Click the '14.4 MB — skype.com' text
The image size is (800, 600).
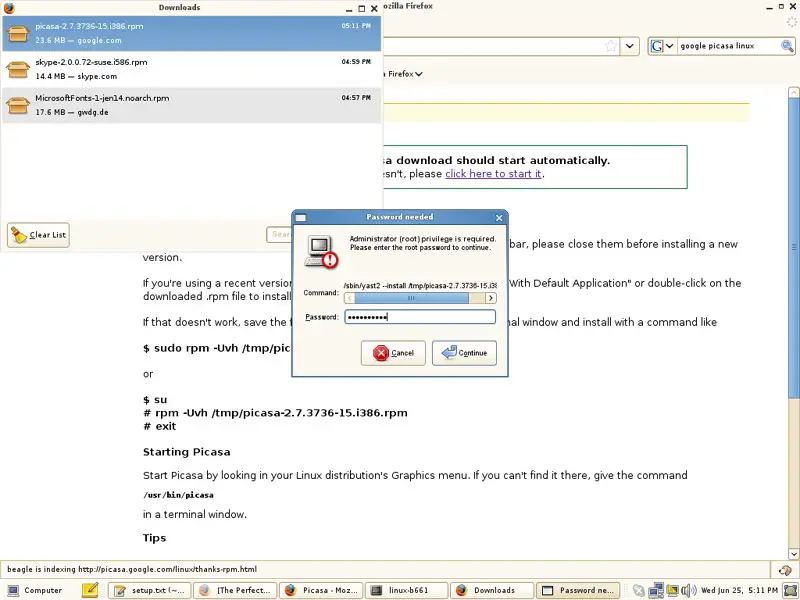pyautogui.click(x=76, y=76)
